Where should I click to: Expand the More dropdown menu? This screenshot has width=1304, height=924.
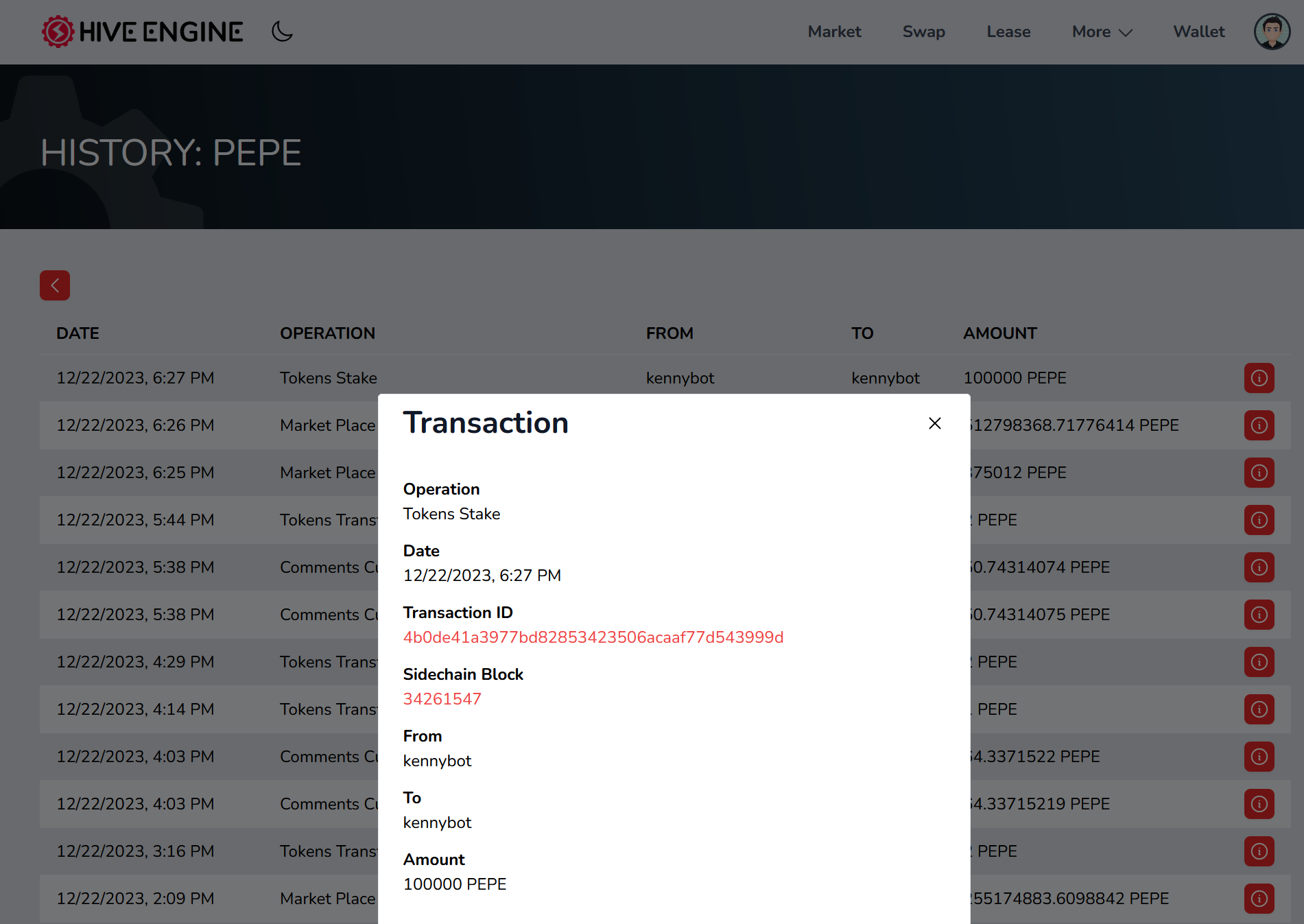[x=1102, y=32]
